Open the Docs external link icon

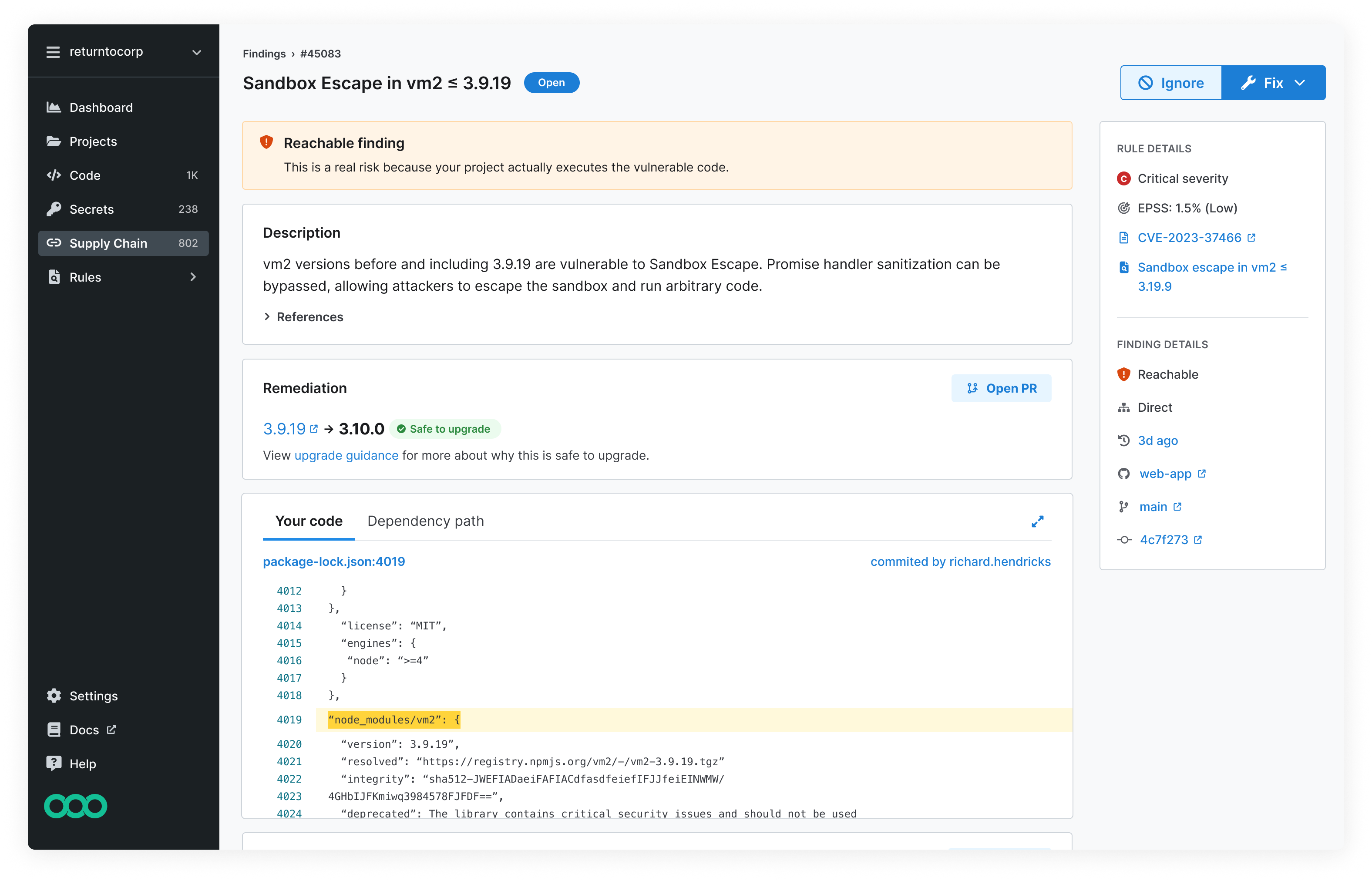112,730
